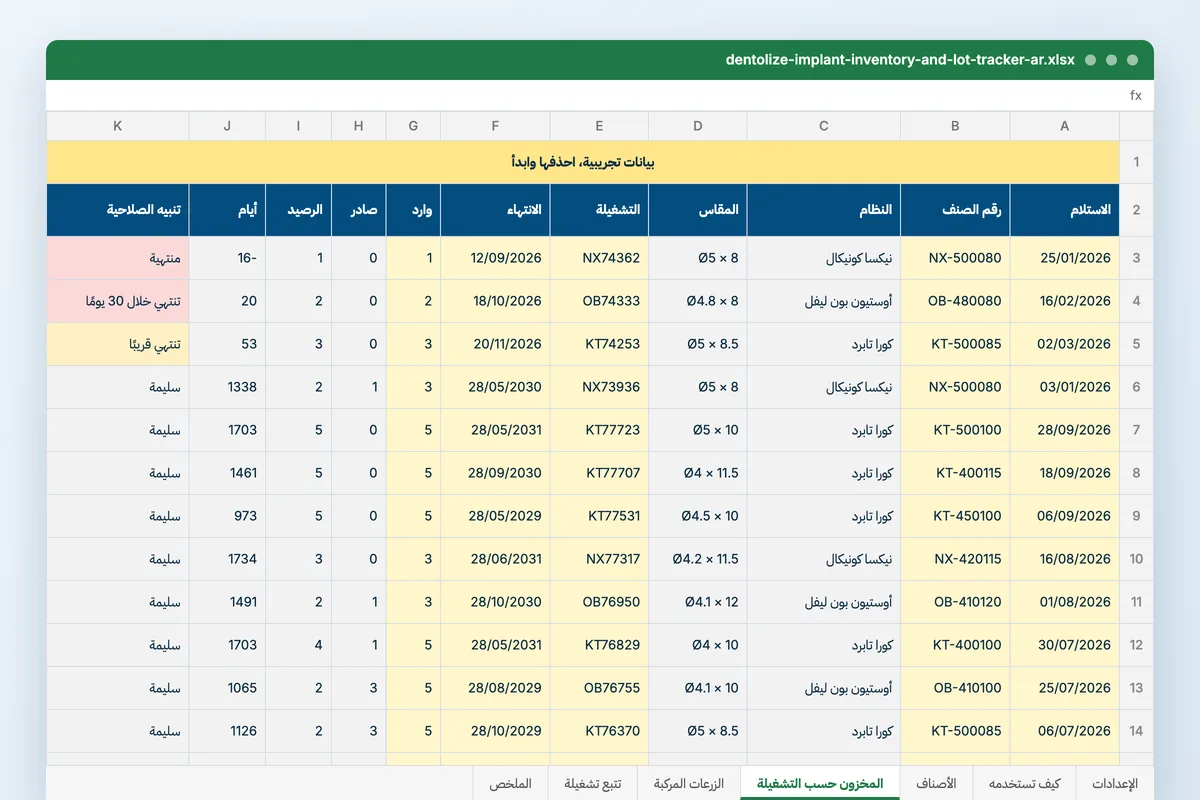This screenshot has height=800, width=1200.
Task: Select row 14 header number
Action: (x=1136, y=731)
